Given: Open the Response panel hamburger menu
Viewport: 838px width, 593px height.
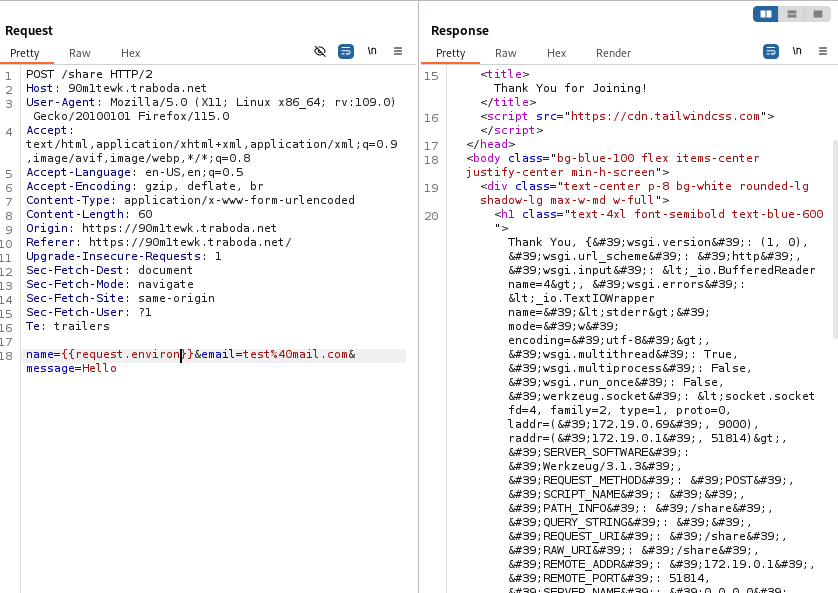Looking at the screenshot, I should tap(823, 51).
